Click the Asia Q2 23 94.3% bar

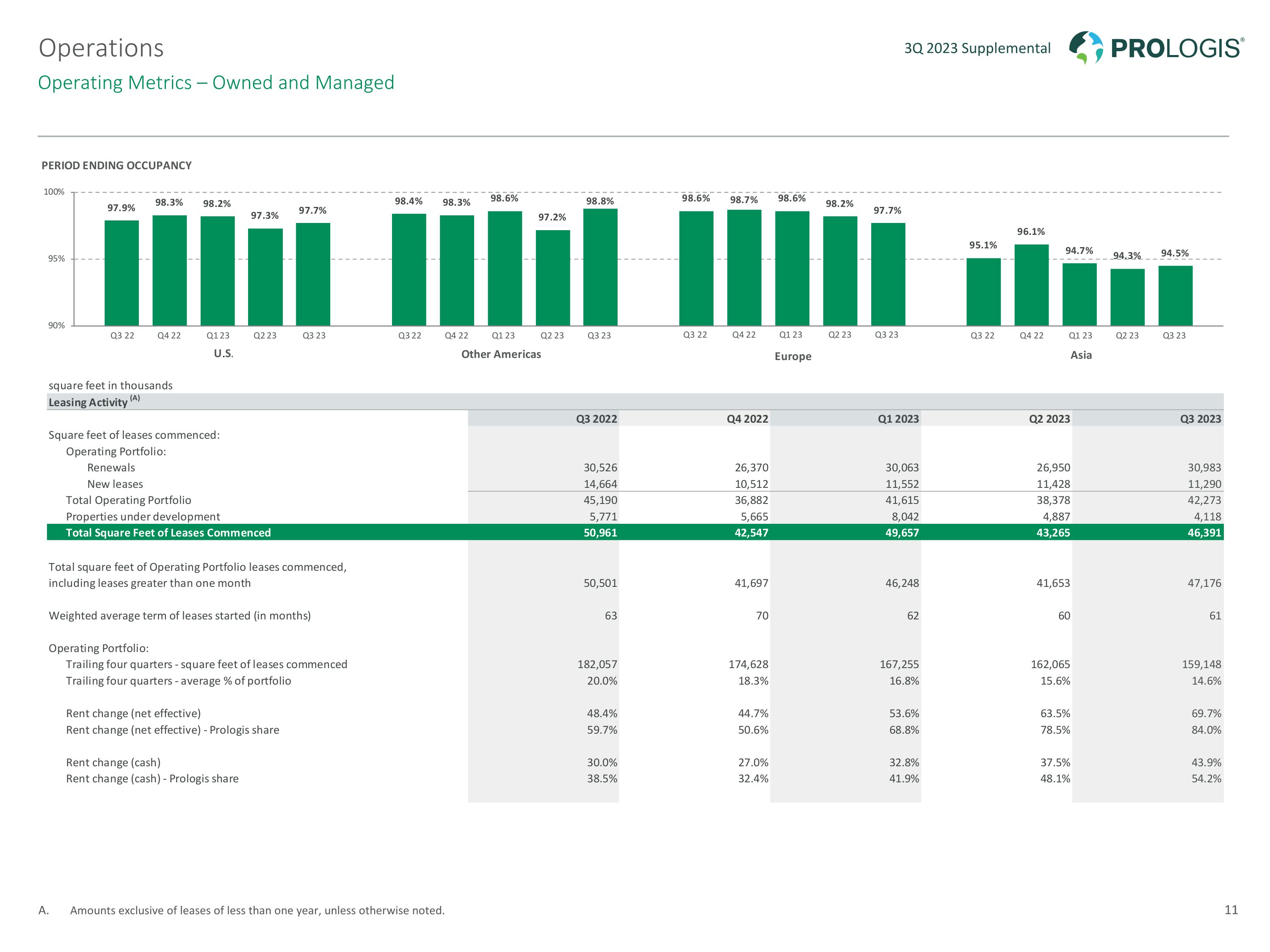[1127, 297]
